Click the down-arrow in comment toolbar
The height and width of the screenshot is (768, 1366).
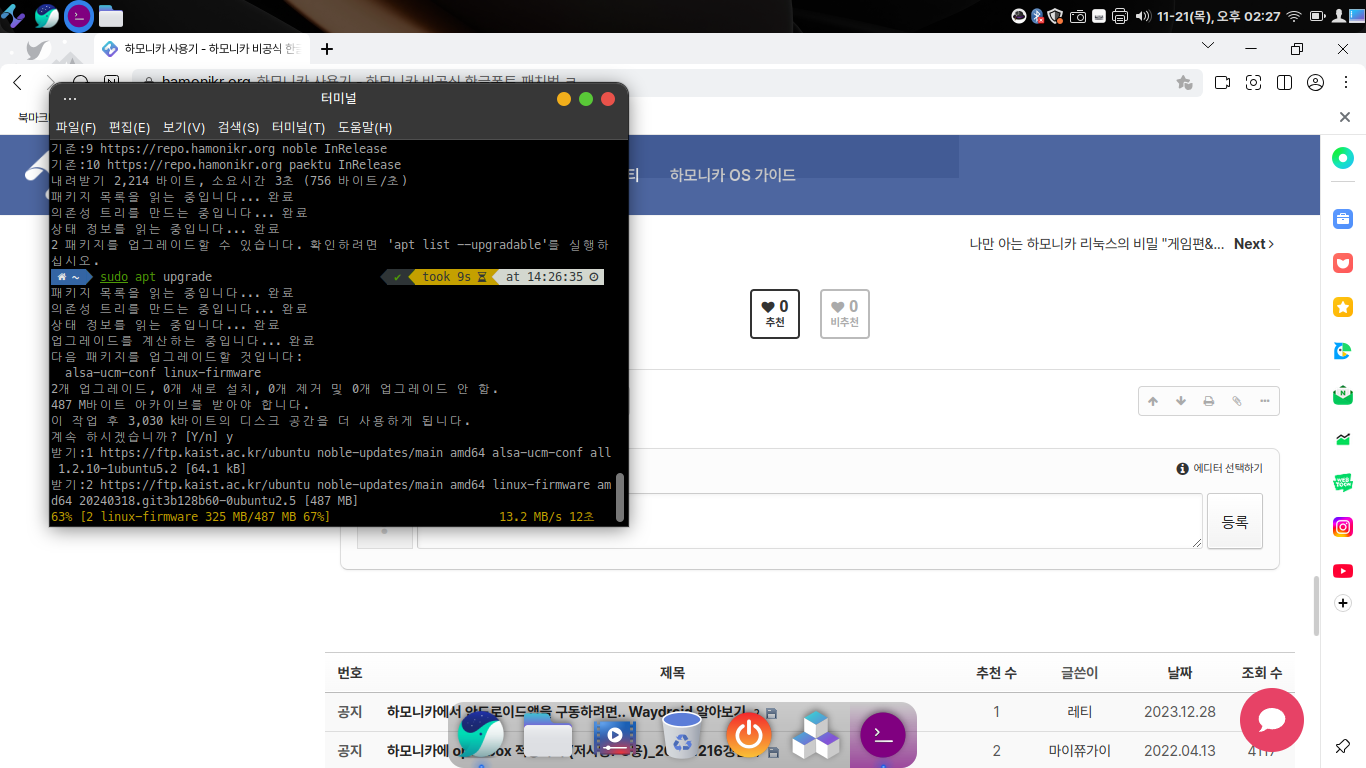click(1181, 401)
